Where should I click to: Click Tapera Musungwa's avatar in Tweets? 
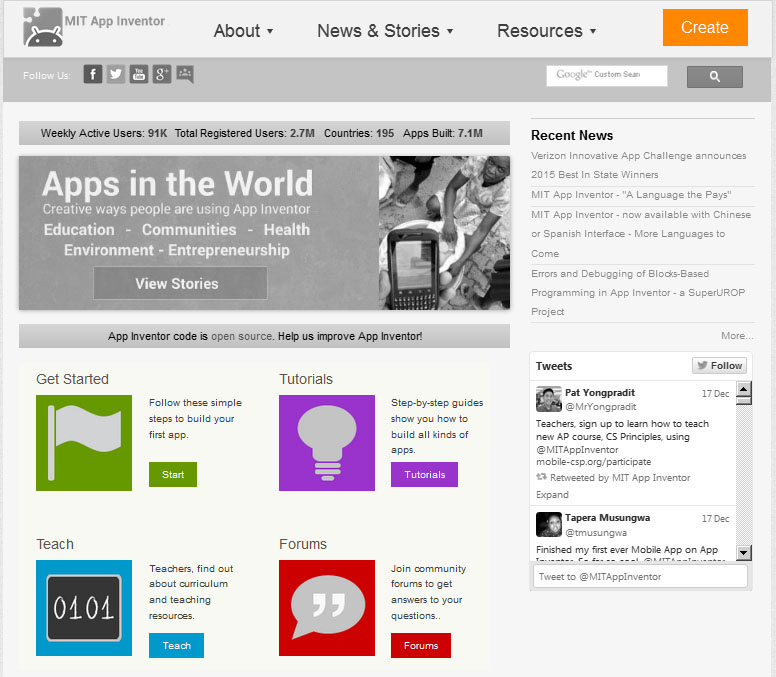coord(548,525)
